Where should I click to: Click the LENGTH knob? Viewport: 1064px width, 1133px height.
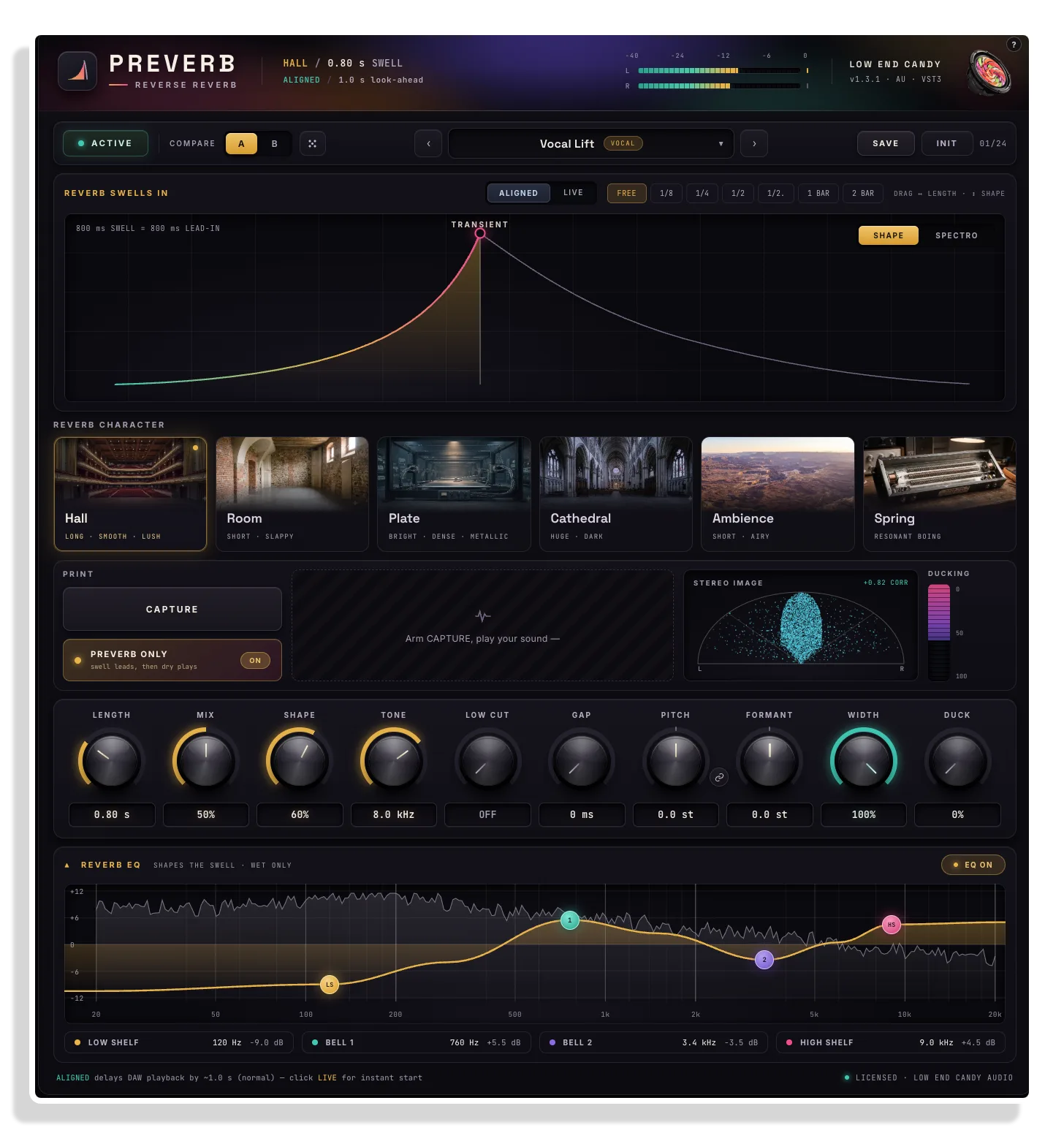pyautogui.click(x=111, y=761)
